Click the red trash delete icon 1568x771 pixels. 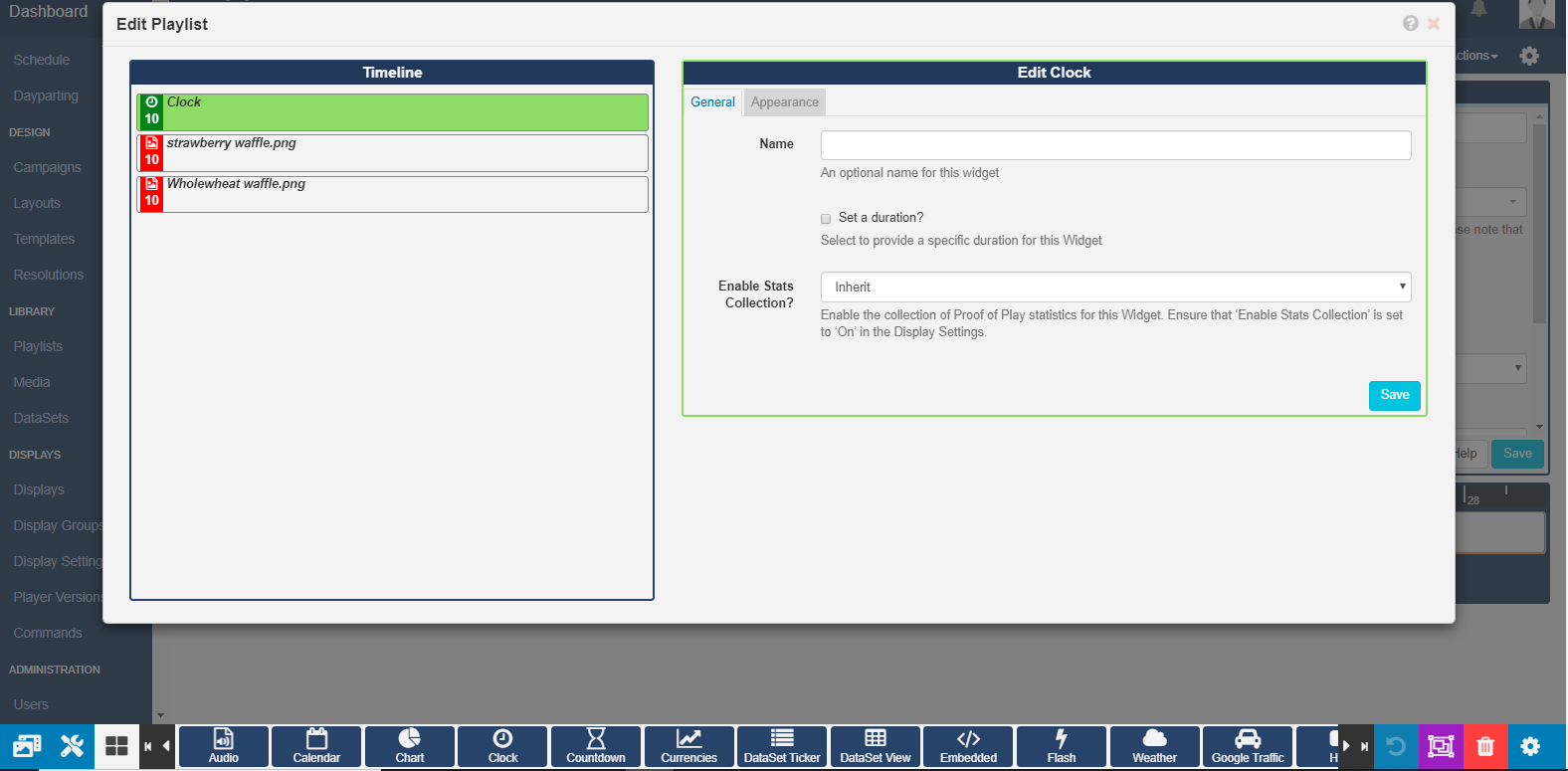(1485, 746)
